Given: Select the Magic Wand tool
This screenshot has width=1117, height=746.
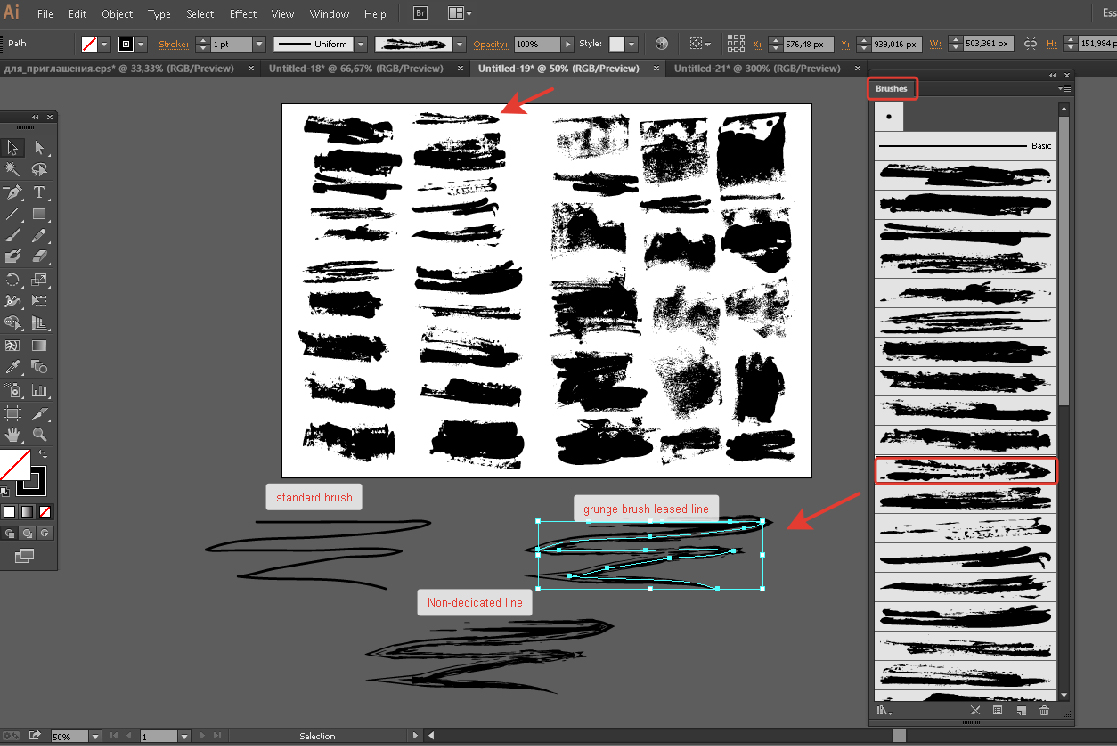Looking at the screenshot, I should (13, 170).
